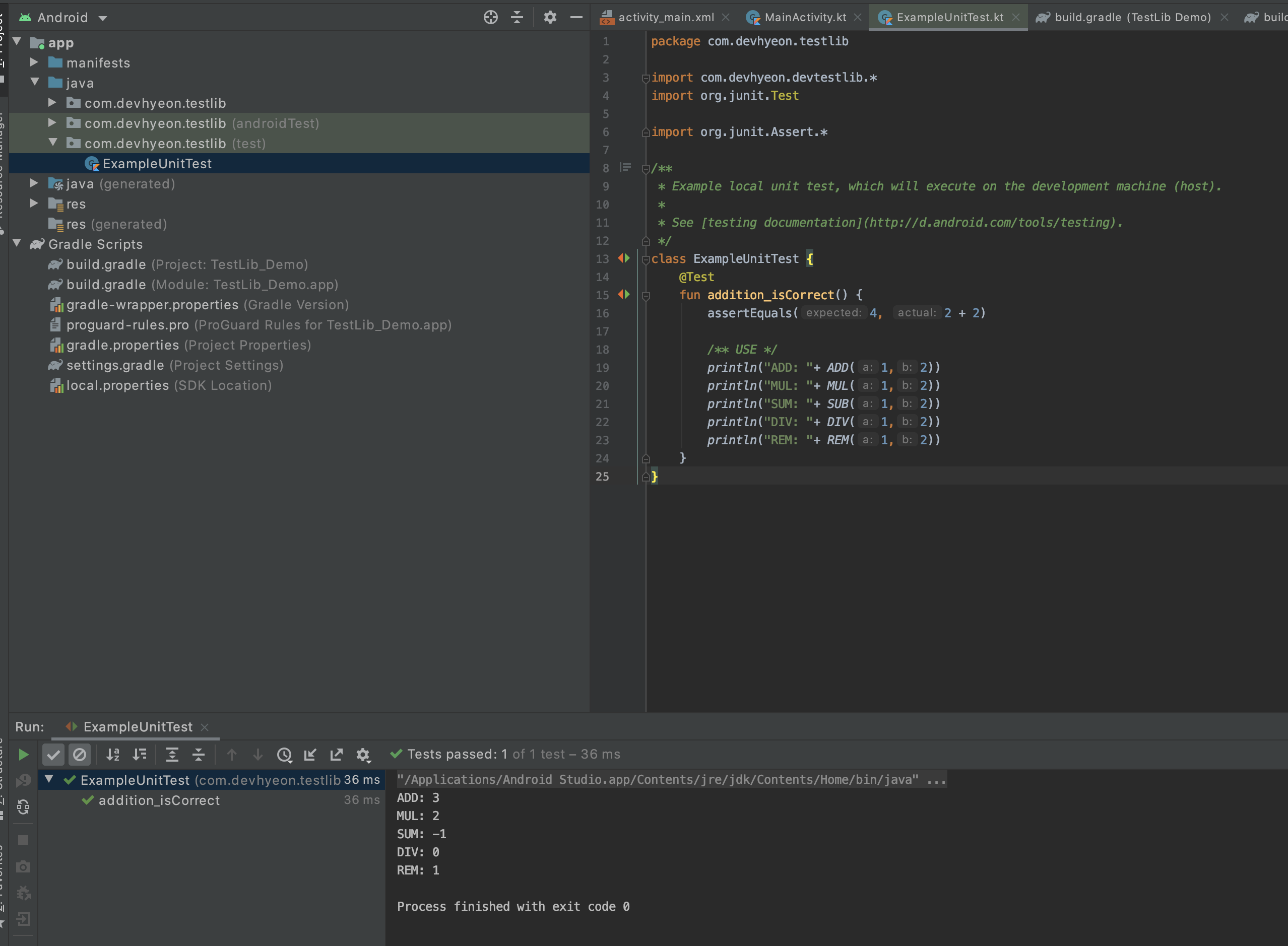Collapse the Gradle Scripts node

[x=17, y=243]
